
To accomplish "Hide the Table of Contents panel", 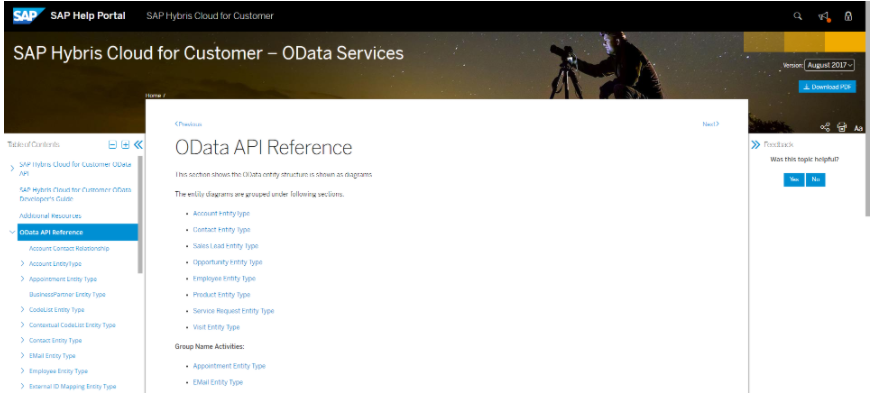I will click(x=138, y=145).
